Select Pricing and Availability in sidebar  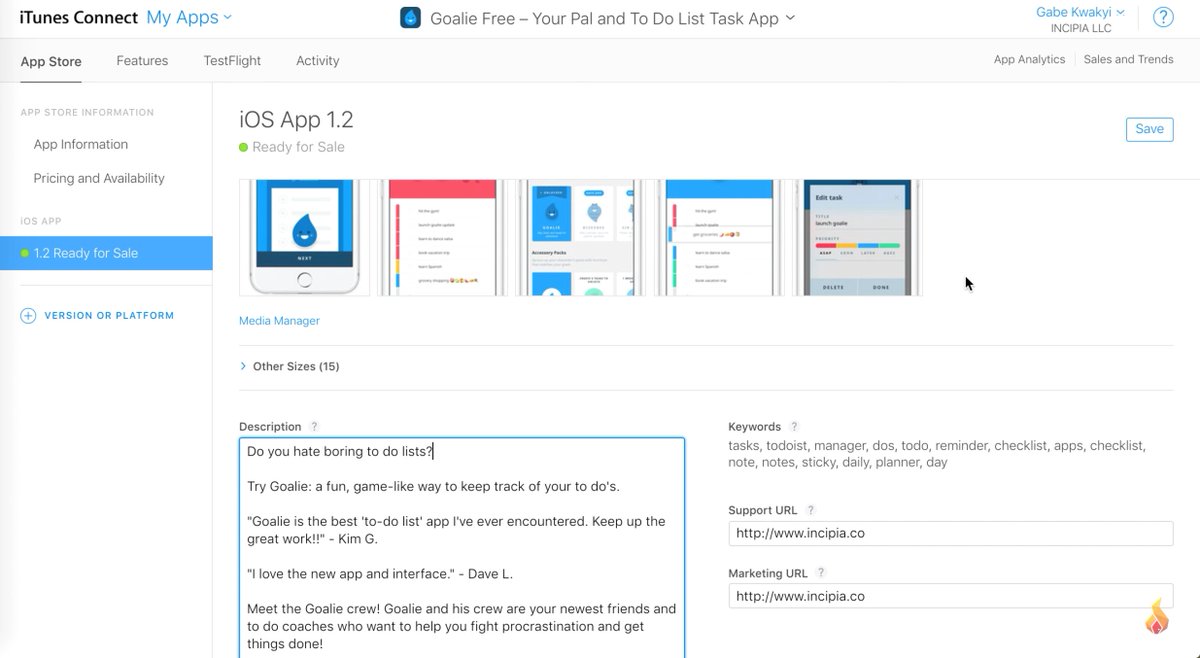tap(99, 178)
